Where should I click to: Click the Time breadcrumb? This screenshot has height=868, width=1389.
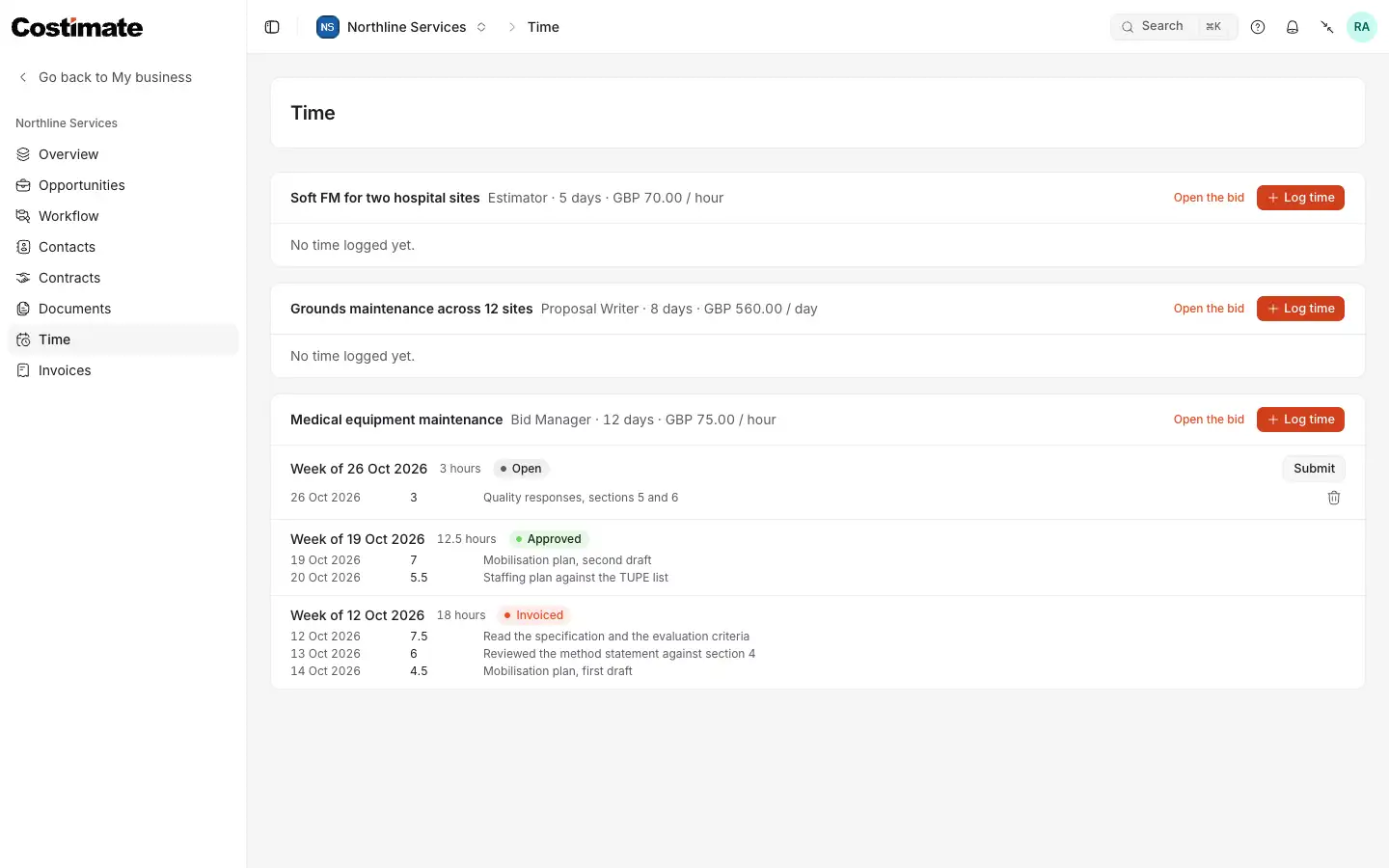tap(543, 27)
